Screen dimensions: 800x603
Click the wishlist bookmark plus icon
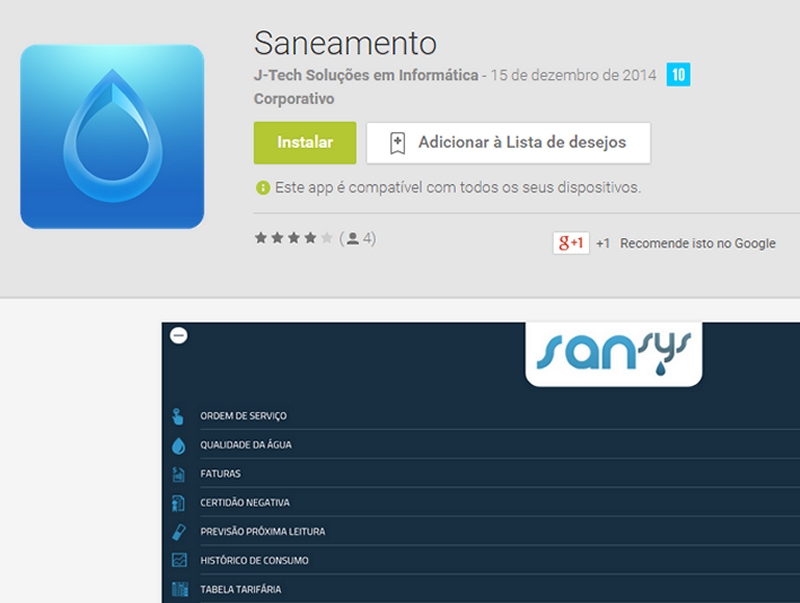tap(397, 143)
